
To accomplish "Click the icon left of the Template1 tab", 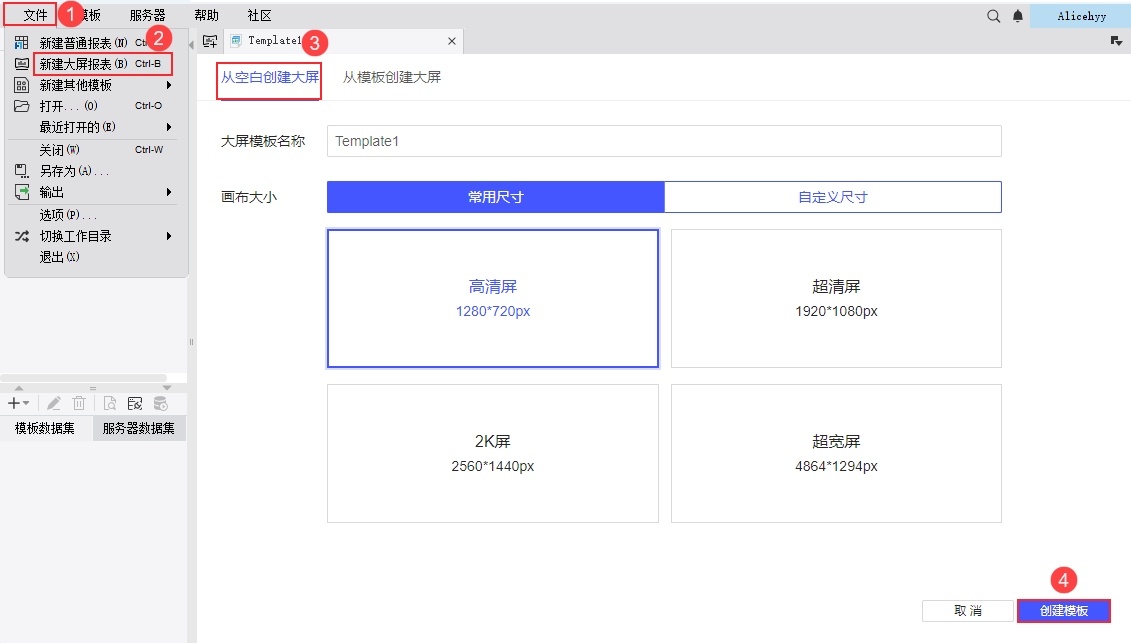I will (x=210, y=41).
